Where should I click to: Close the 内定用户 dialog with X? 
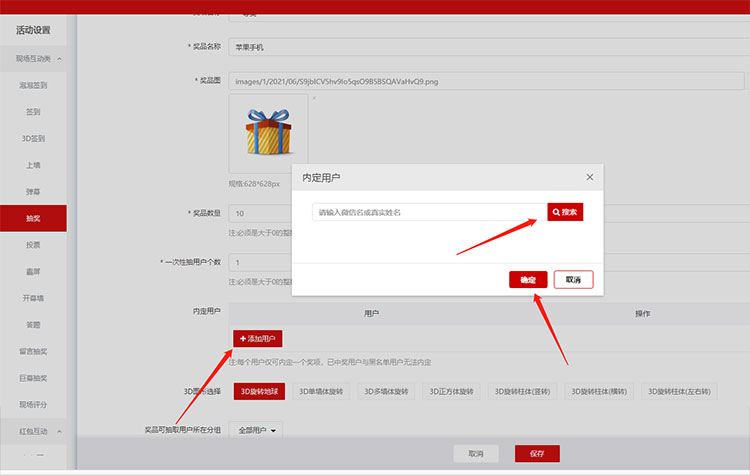(590, 177)
